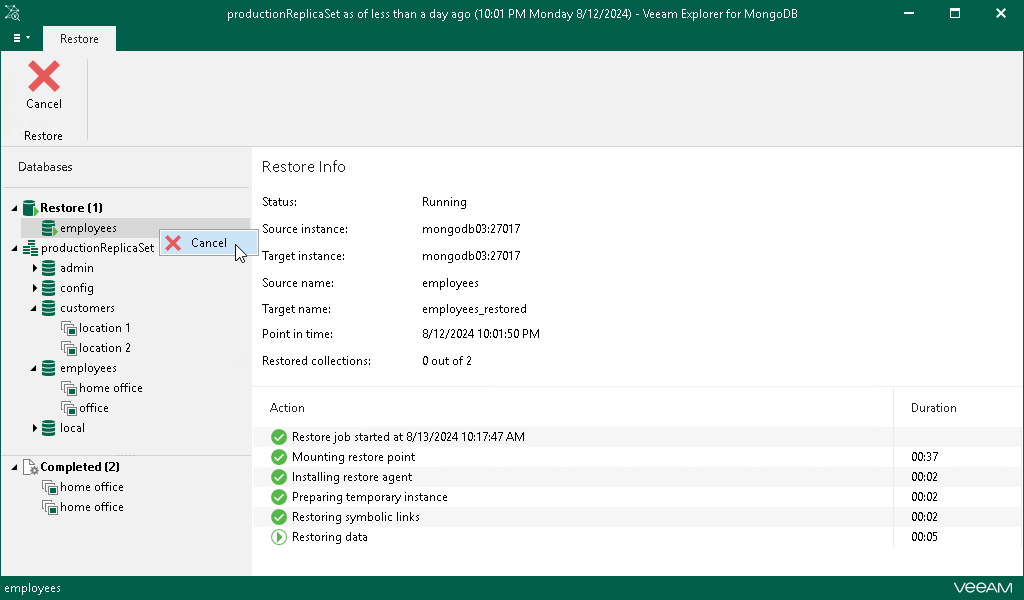This screenshot has width=1024, height=600.
Task: Click the location 1 collection icon
Action: pyautogui.click(x=68, y=328)
